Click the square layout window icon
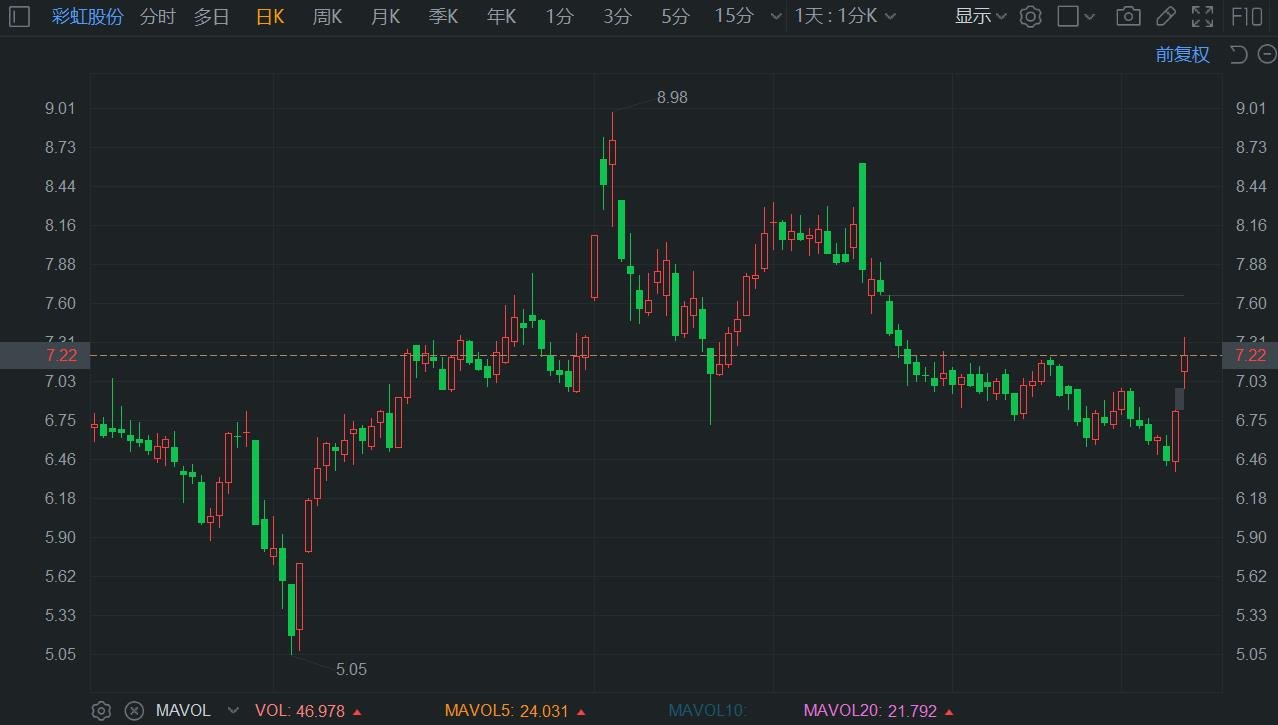 pos(1068,16)
